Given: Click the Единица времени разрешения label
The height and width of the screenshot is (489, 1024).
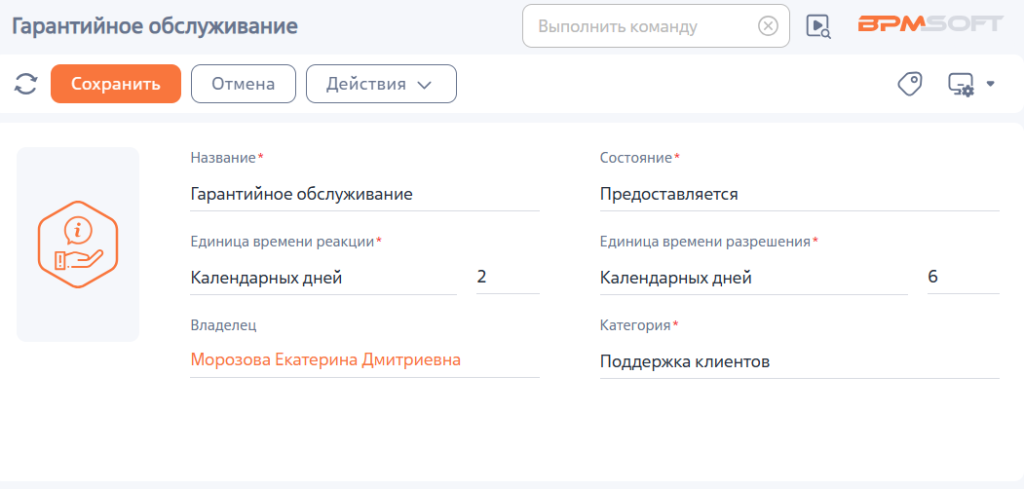Looking at the screenshot, I should (x=705, y=242).
